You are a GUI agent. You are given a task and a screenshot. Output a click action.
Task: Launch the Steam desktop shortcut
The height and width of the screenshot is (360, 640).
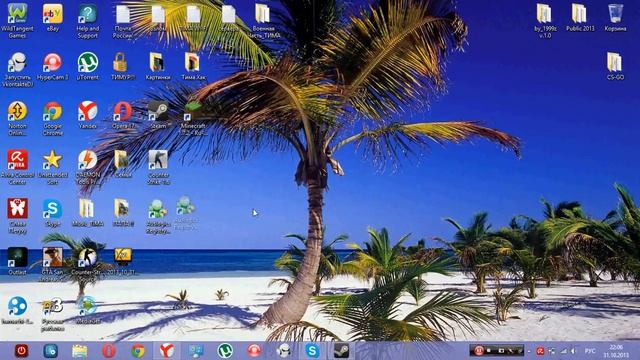(x=158, y=115)
